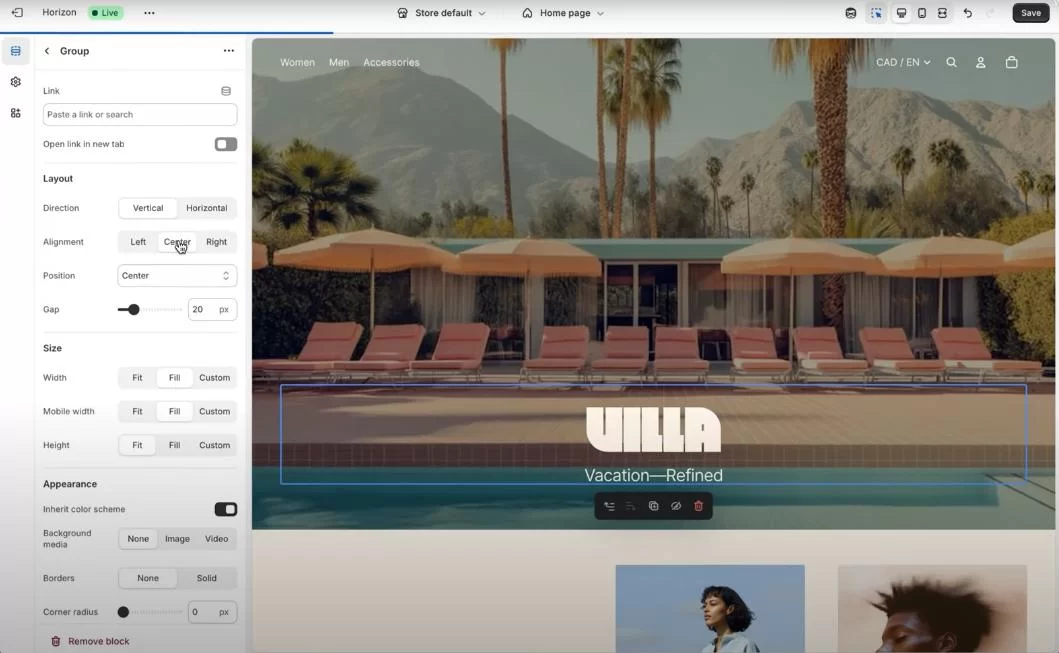Viewport: 1059px width, 653px height.
Task: Set Height to Fit
Action: 137,445
